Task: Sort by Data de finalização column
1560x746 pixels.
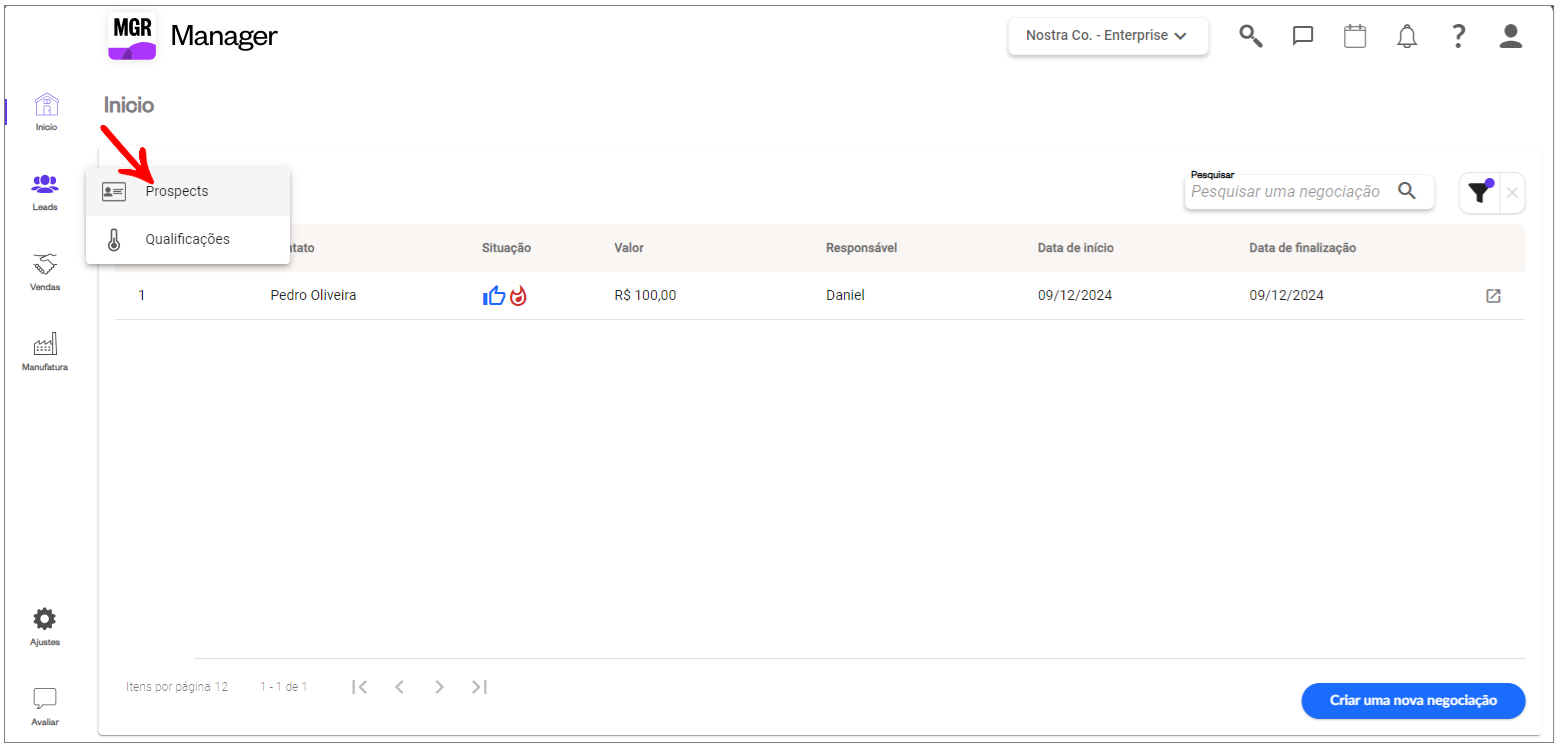Action: click(x=1302, y=248)
